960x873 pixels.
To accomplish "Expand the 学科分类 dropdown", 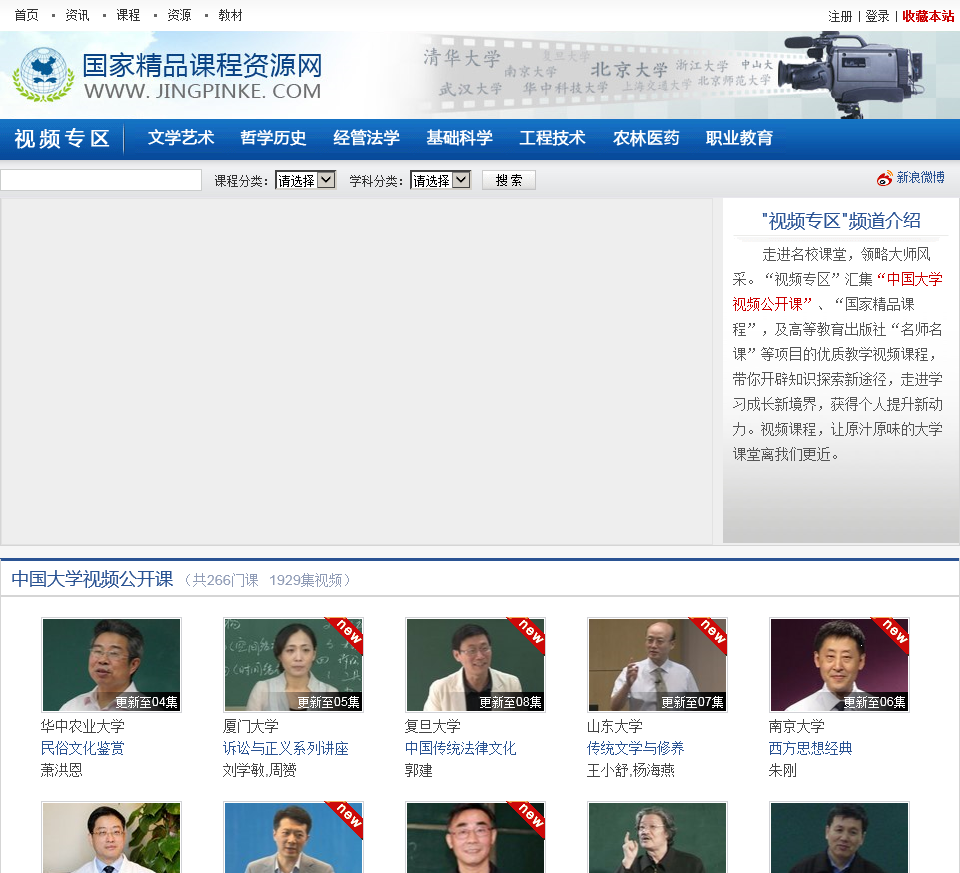I will click(x=440, y=180).
